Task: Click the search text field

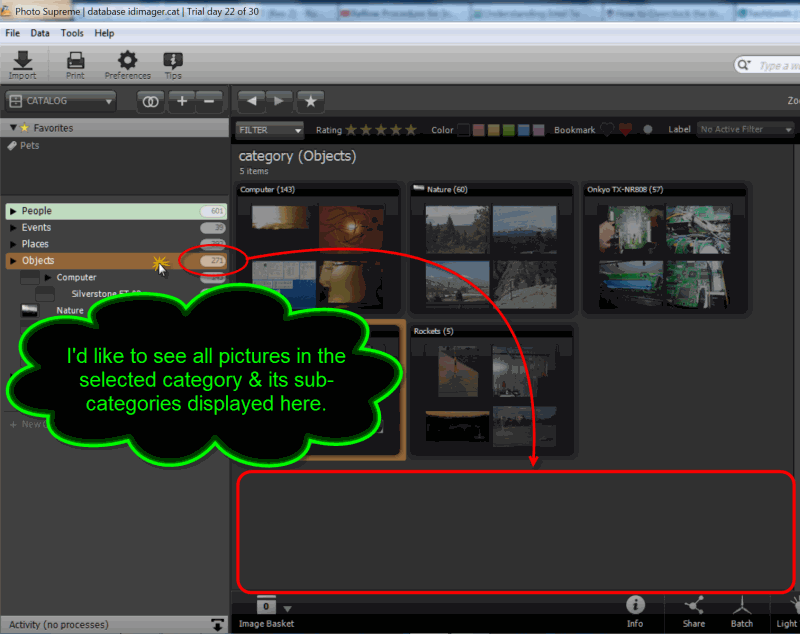Action: tap(777, 65)
